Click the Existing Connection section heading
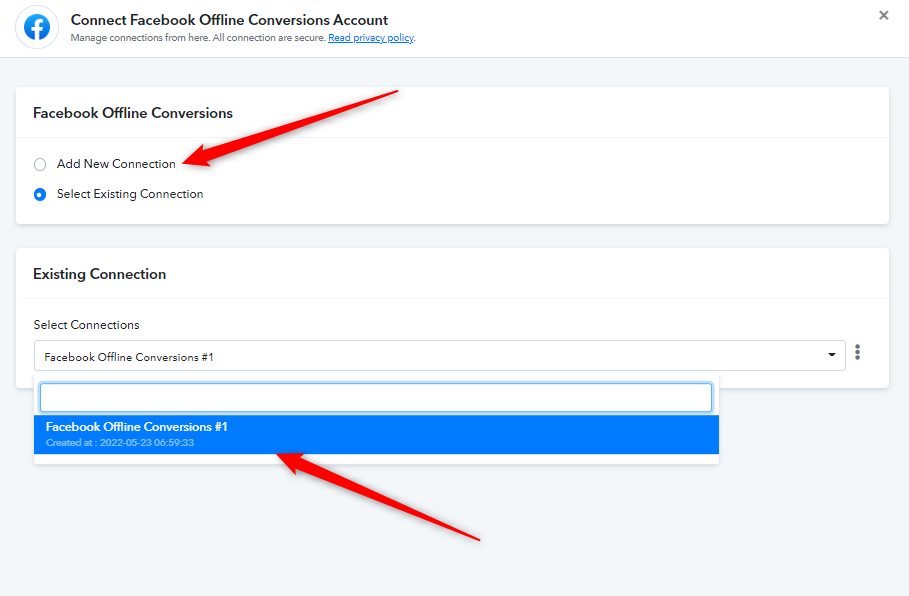The width and height of the screenshot is (909, 596). [100, 274]
